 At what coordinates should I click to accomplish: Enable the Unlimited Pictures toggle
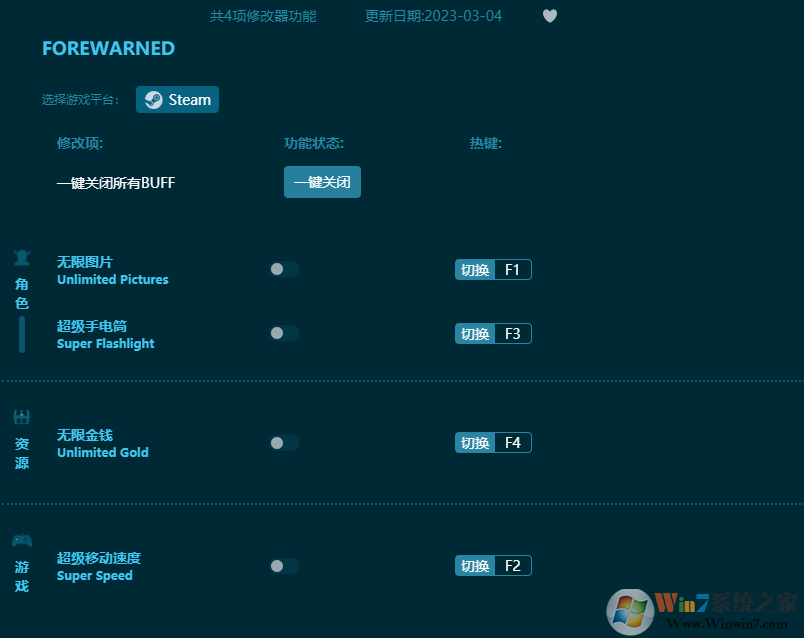click(283, 269)
